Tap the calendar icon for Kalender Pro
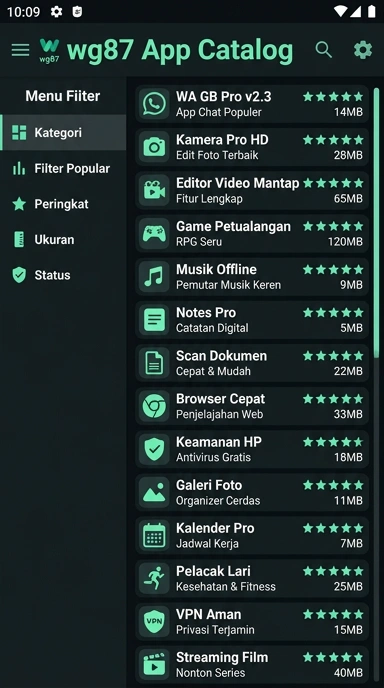The width and height of the screenshot is (384, 688). tap(154, 535)
